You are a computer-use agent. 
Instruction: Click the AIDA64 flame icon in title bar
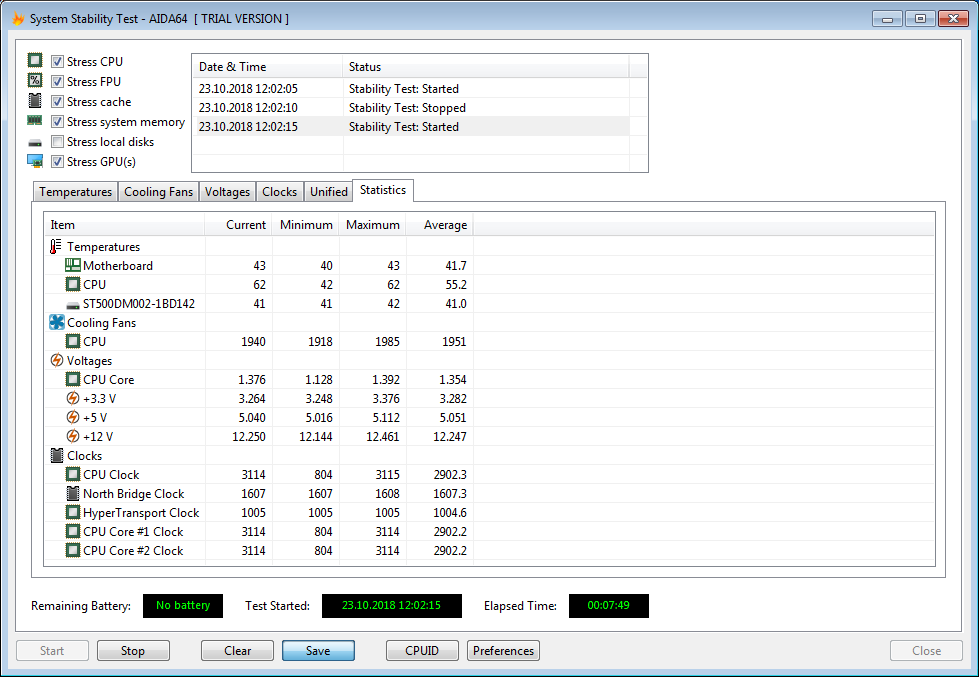(17, 19)
